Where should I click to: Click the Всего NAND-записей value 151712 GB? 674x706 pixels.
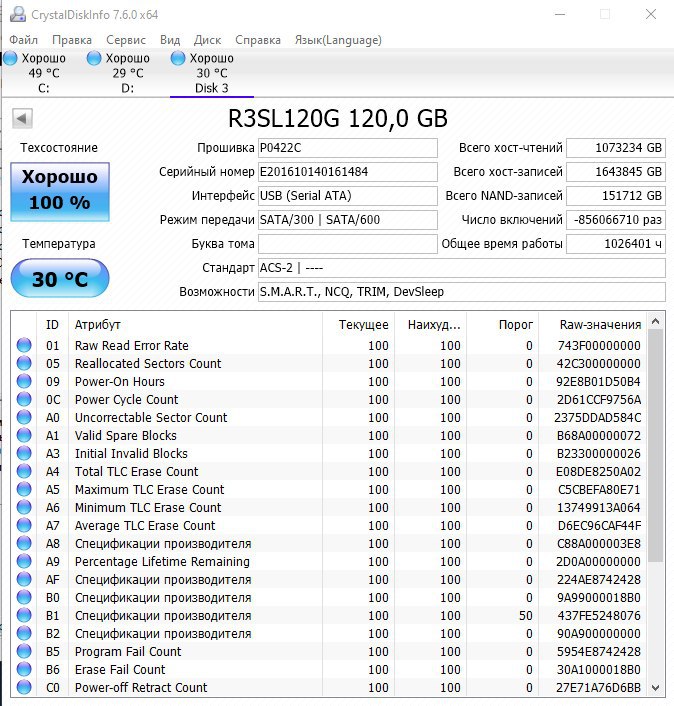tap(616, 195)
